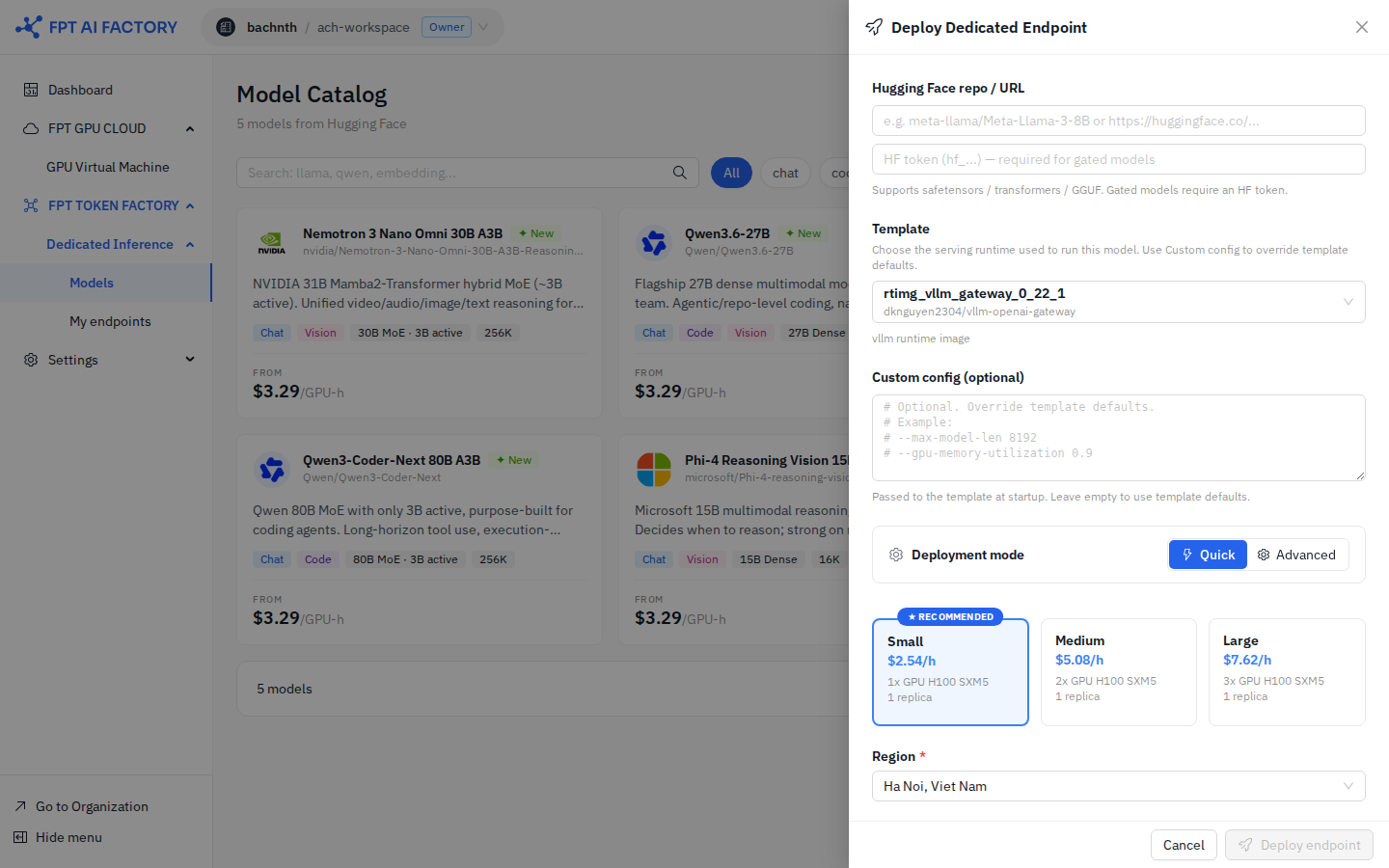Viewport: 1389px width, 868px height.
Task: Open My endpoints page
Action: point(110,321)
